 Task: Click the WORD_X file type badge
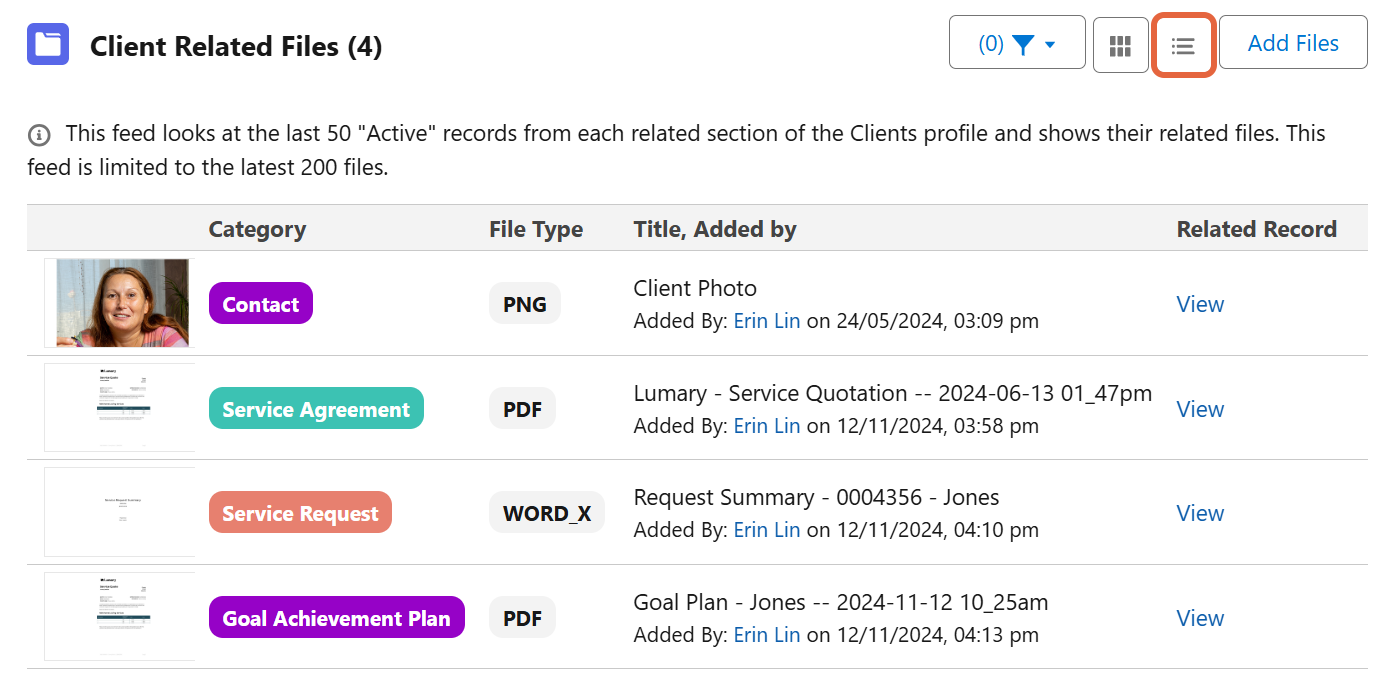(546, 513)
